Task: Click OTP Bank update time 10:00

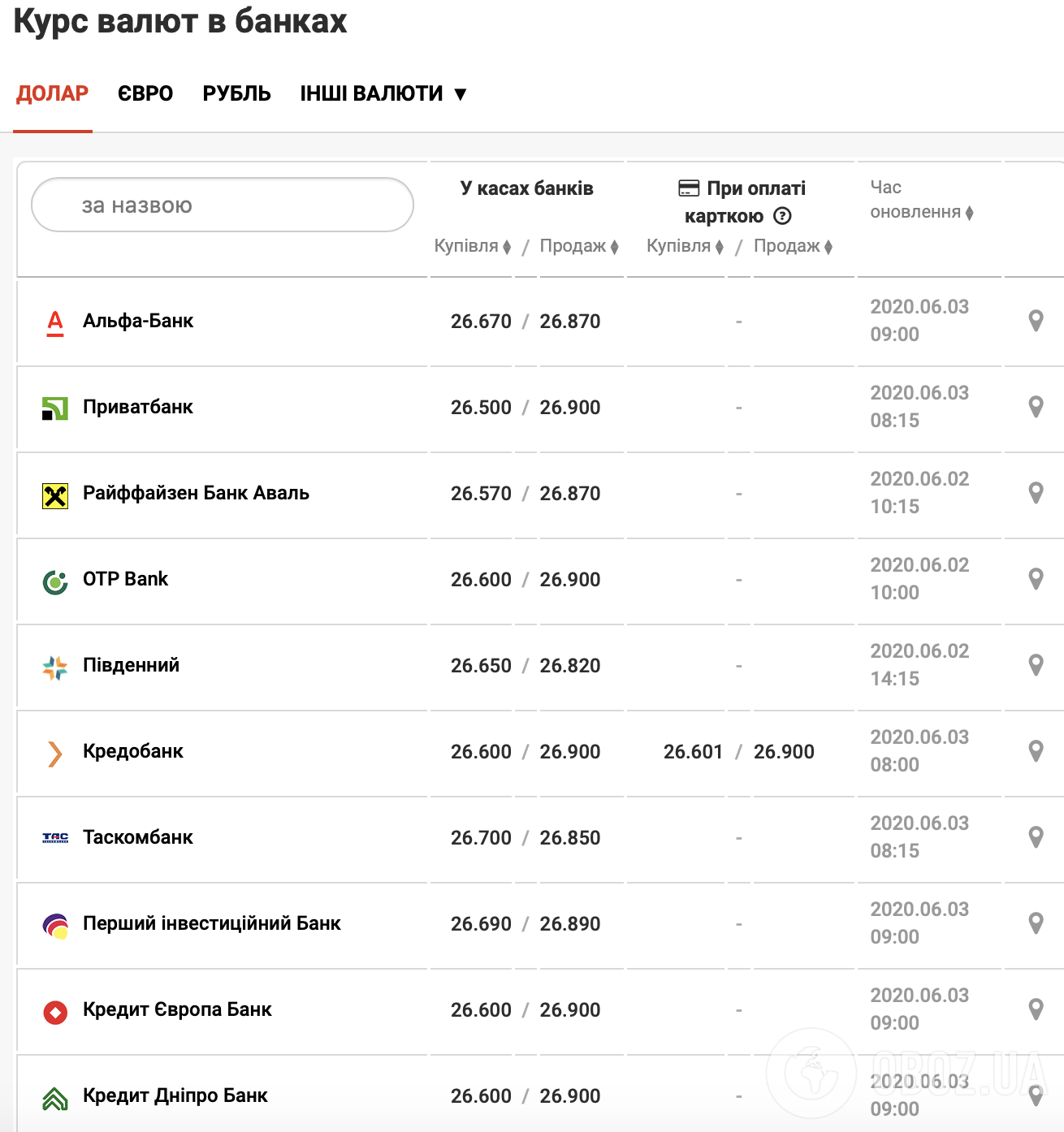Action: (x=895, y=593)
